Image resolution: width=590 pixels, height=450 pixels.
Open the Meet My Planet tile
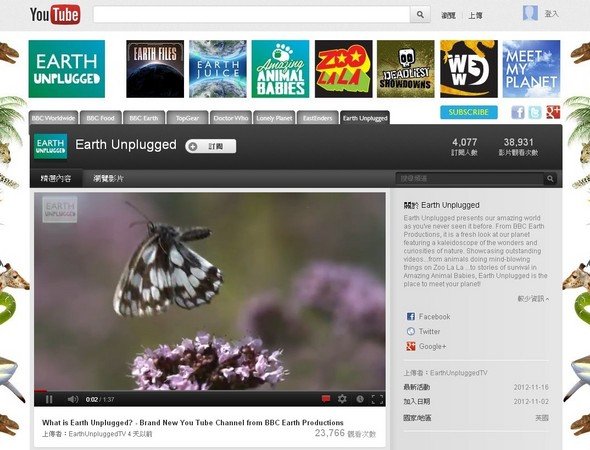[531, 69]
